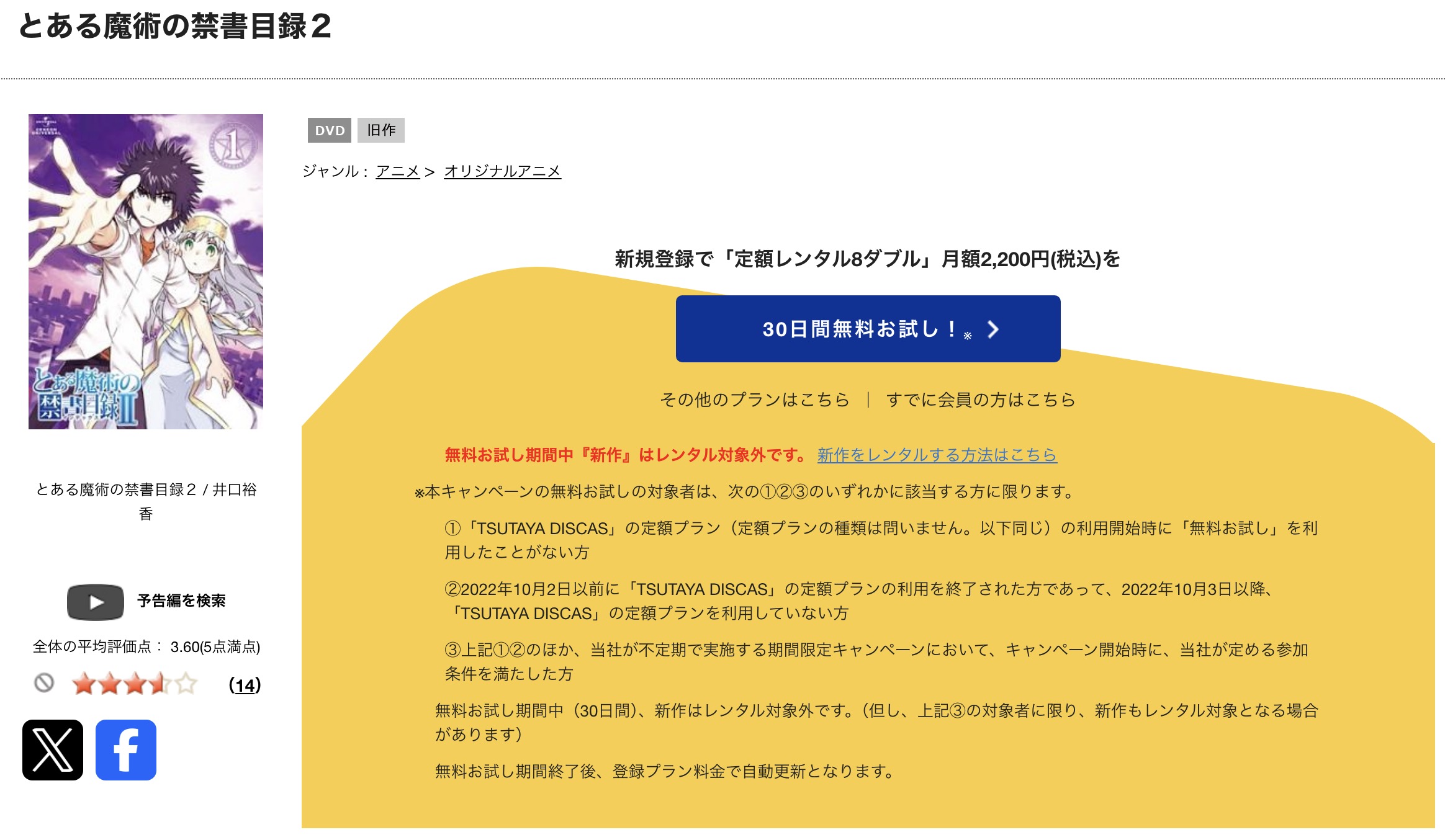Click the red notice 無料お試し期間中『新作』はレンタル対象外です
1445x840 pixels.
626,455
